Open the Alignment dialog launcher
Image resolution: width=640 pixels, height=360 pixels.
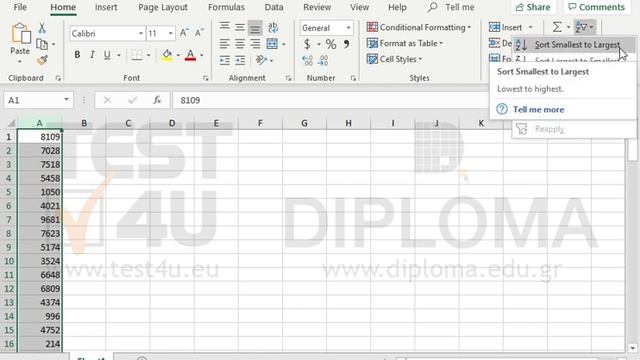[288, 78]
